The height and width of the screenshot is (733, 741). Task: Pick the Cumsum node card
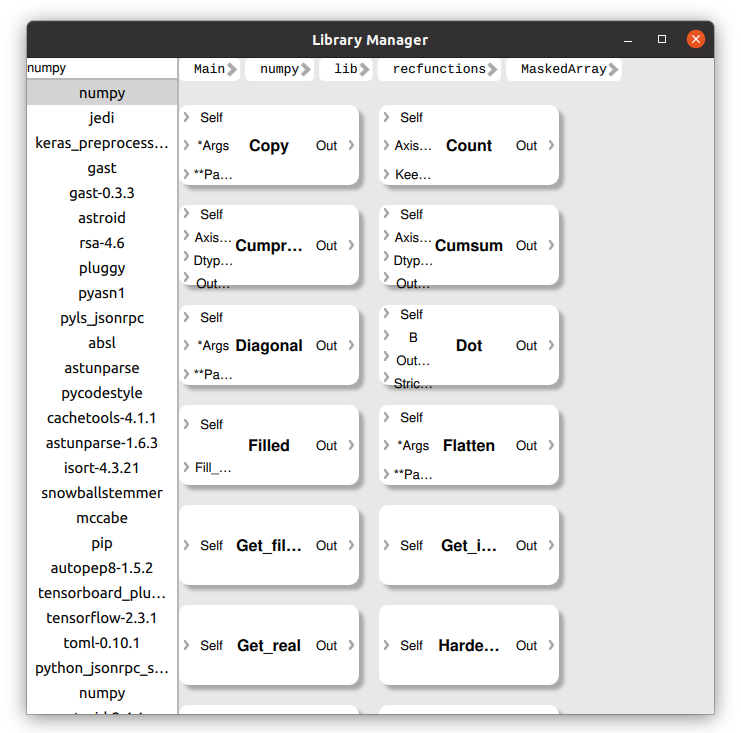(x=469, y=245)
